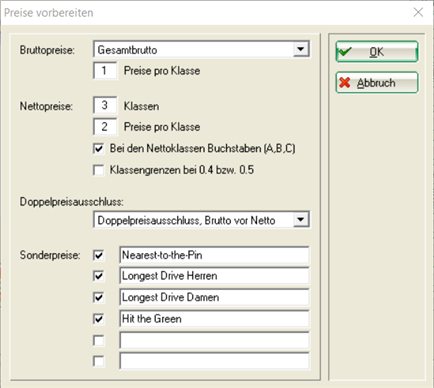
Task: Check the last empty Sonderpreise checkbox
Action: coord(98,361)
